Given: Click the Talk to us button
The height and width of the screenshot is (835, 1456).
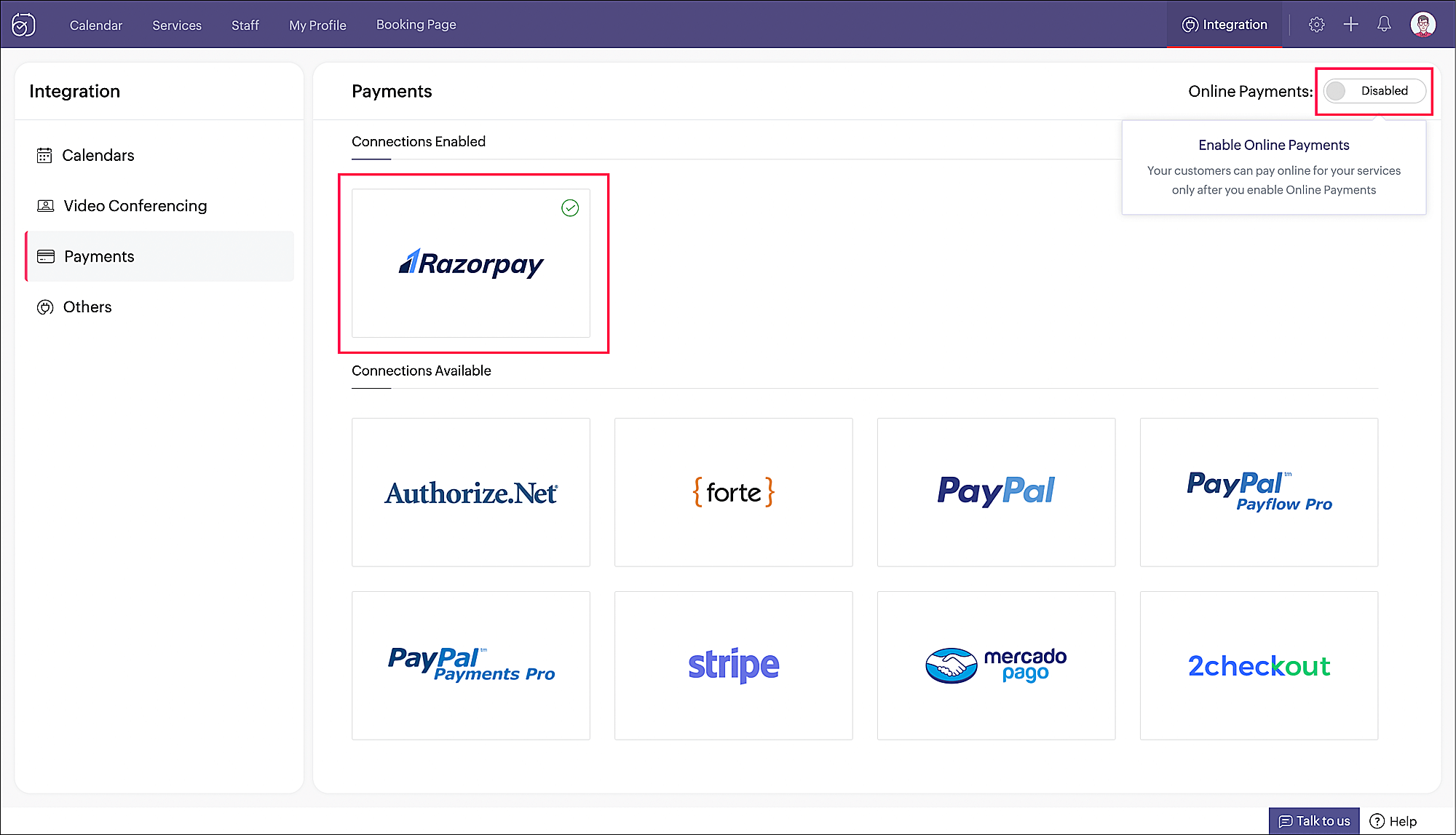Looking at the screenshot, I should coord(1314,821).
